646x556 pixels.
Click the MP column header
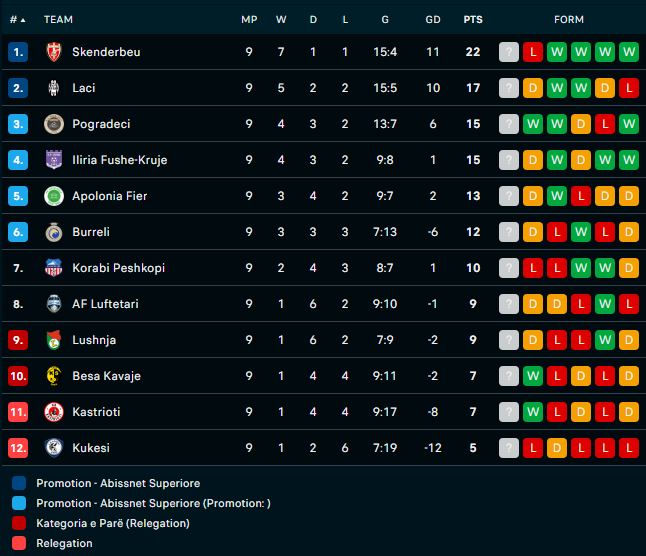click(x=249, y=20)
